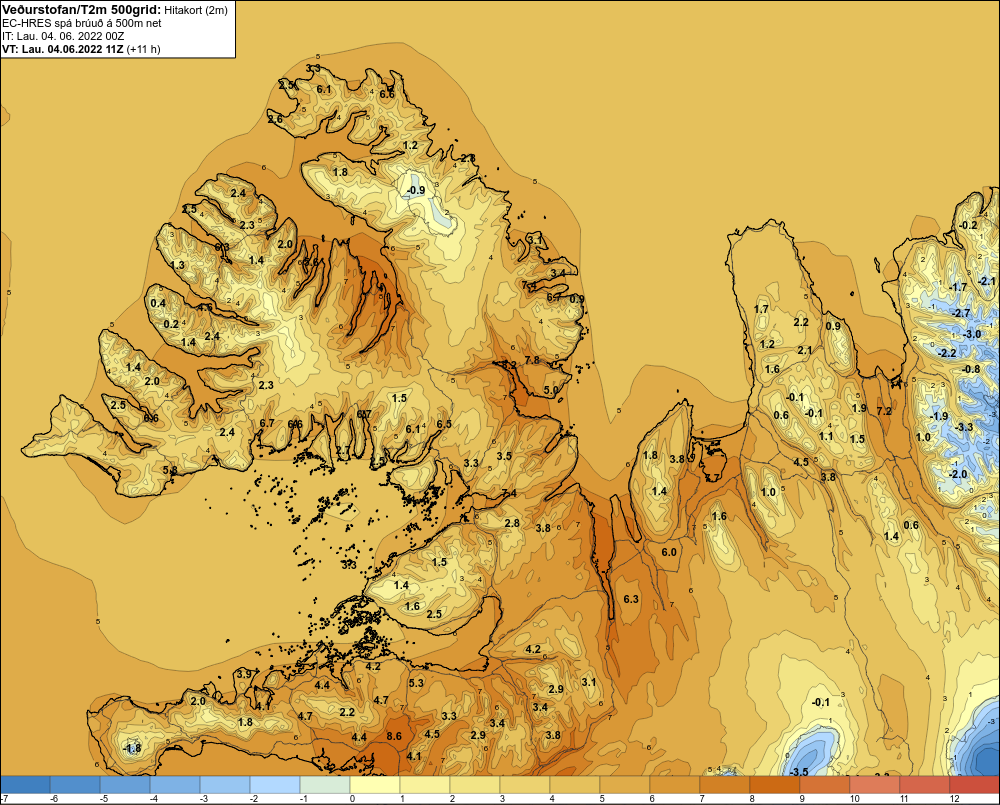This screenshot has height=805, width=1000.
Task: Click the '1.7' temperature value on the northern peninsula
Action: pos(761,309)
